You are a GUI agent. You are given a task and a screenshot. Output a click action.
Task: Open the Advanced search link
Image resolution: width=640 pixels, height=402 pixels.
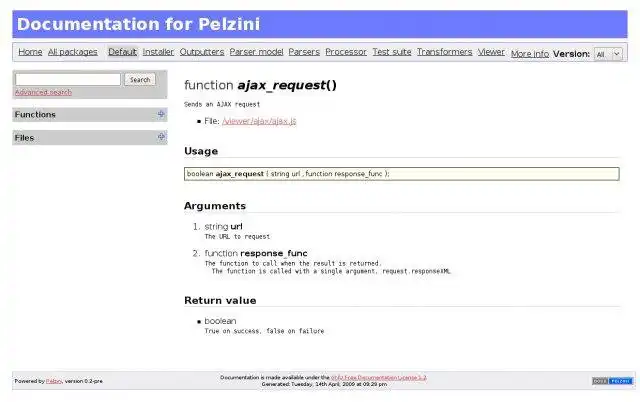pos(43,92)
